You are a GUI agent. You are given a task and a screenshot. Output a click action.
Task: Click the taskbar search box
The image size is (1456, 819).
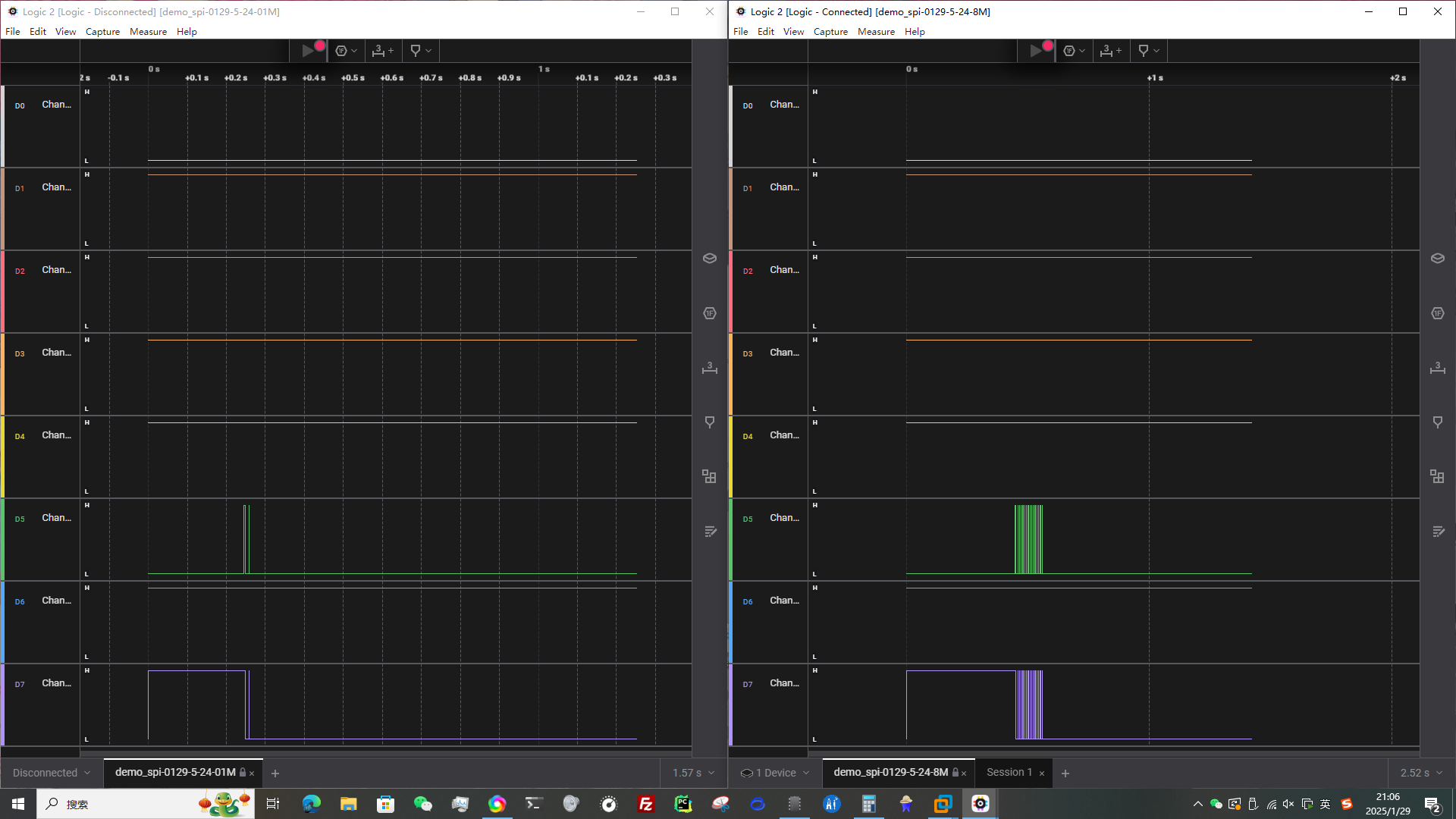(144, 804)
